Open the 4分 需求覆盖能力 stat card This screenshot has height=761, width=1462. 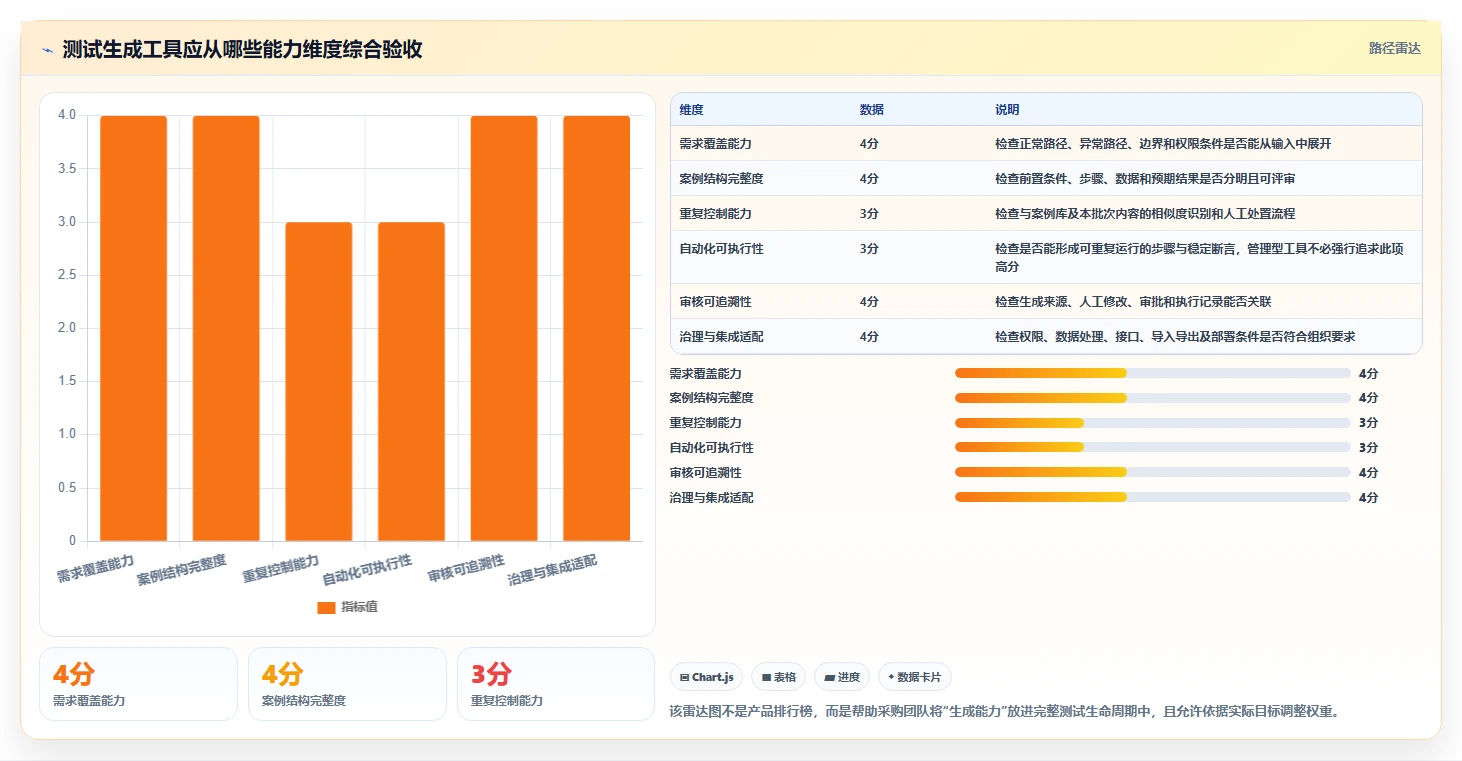pos(138,684)
